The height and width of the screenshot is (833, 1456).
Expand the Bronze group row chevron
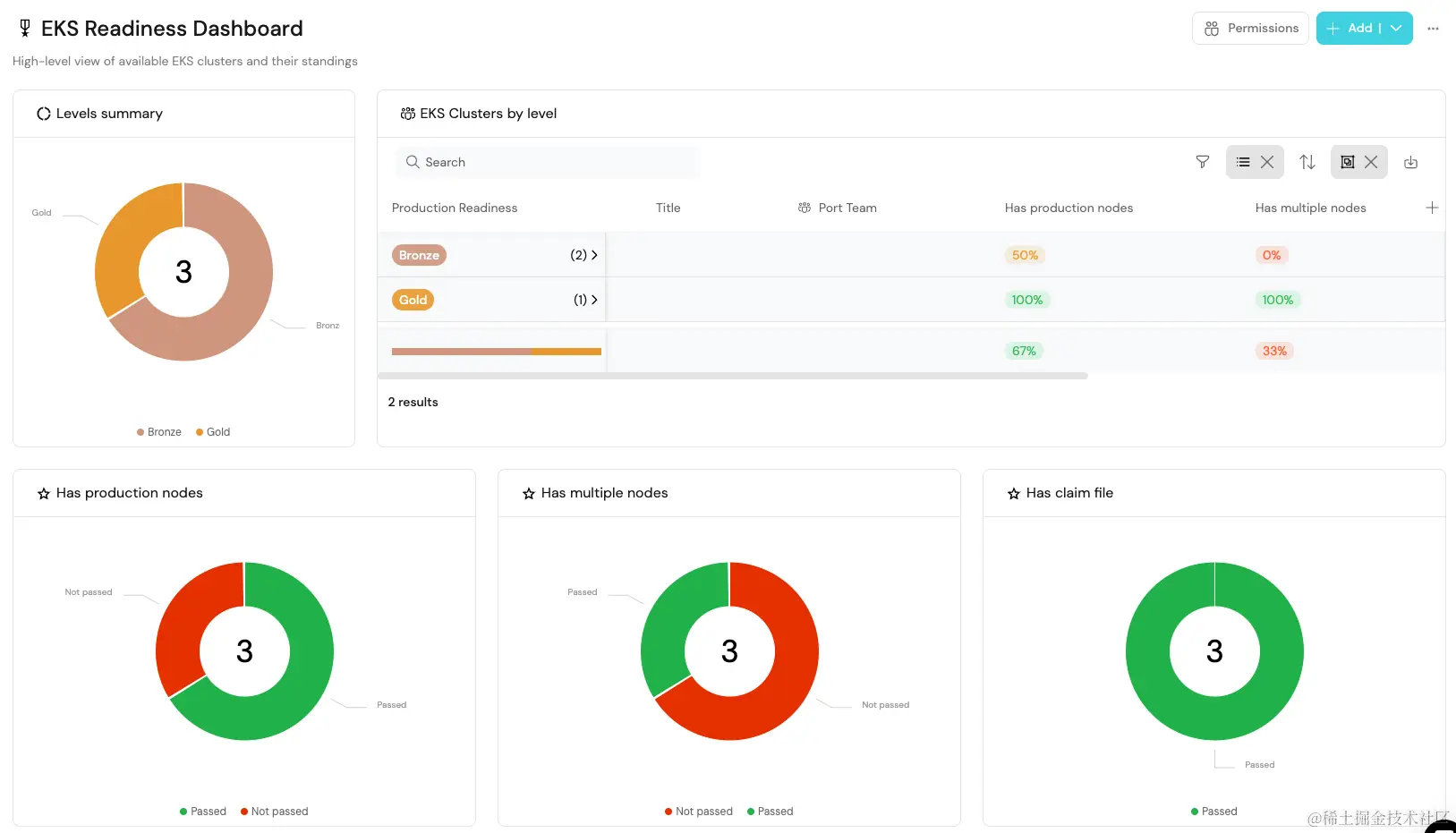click(594, 255)
